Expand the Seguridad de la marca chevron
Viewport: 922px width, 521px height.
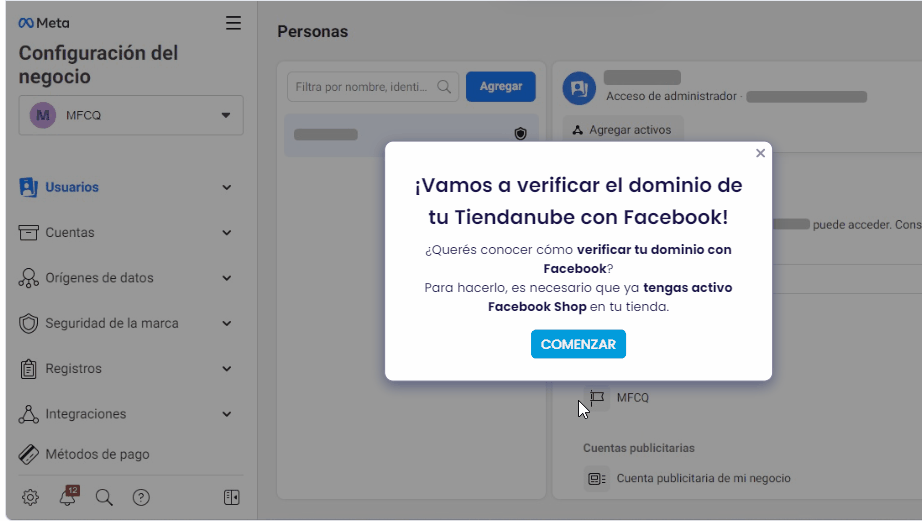click(x=226, y=323)
